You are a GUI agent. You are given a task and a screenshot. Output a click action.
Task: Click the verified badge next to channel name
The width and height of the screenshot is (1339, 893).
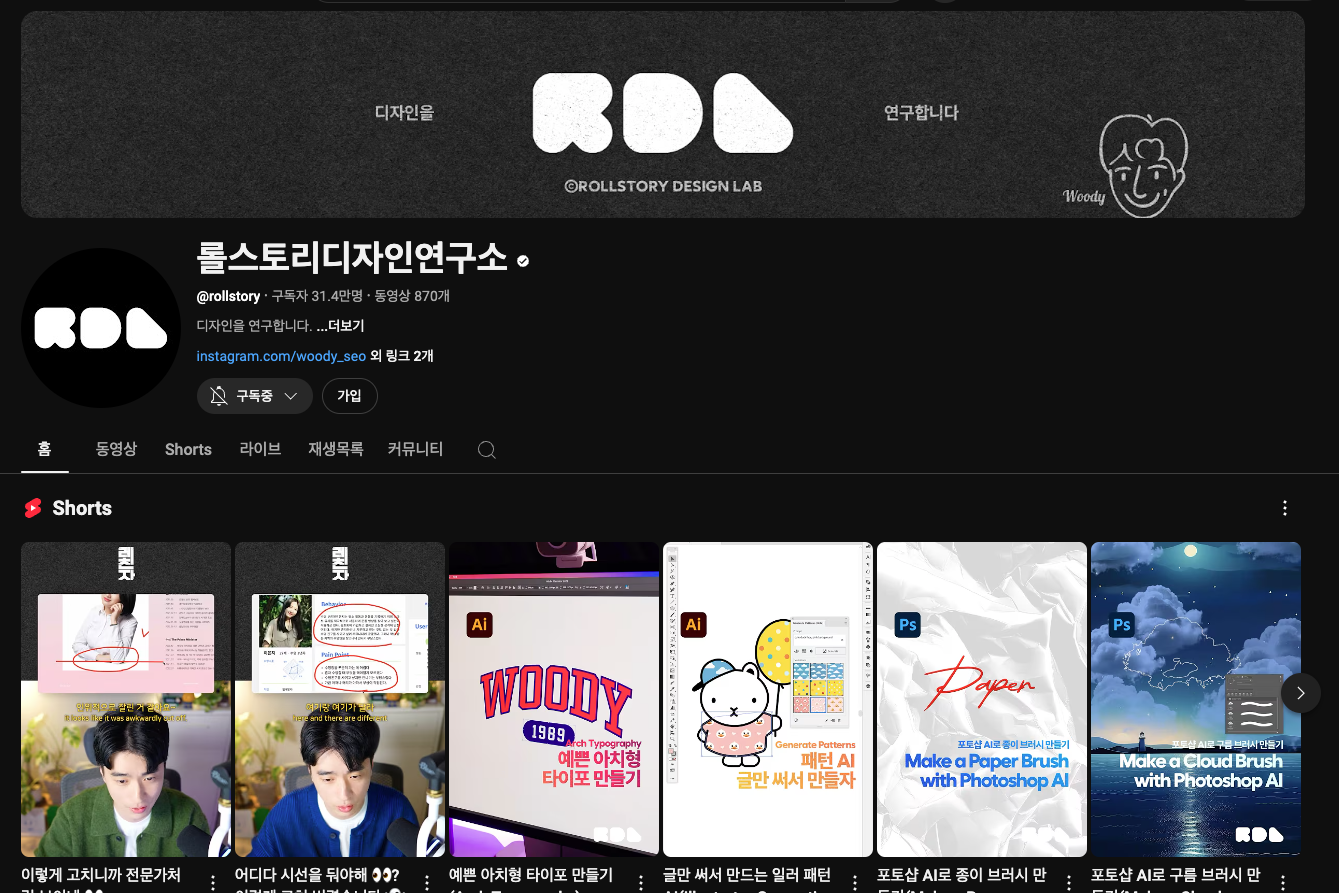523,261
